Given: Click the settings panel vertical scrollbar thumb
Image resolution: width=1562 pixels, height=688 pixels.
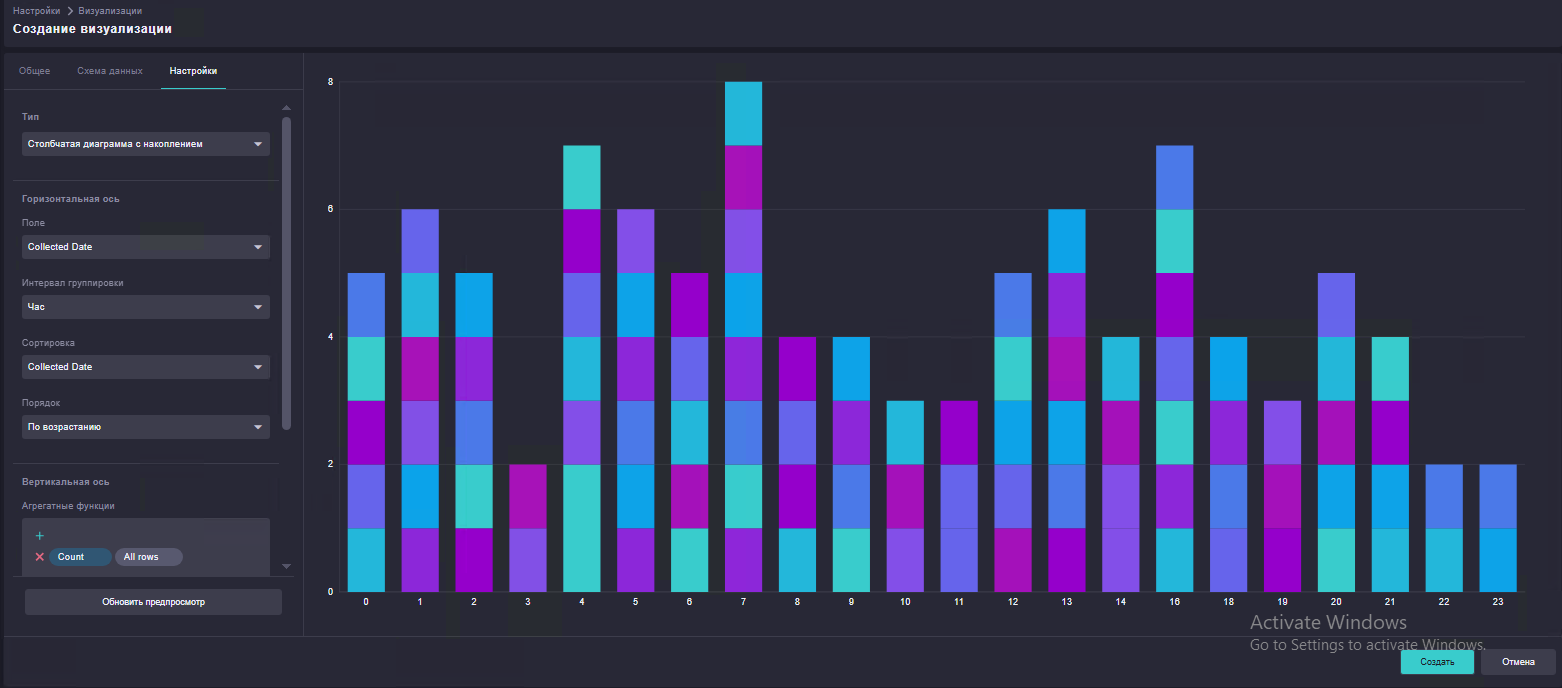Looking at the screenshot, I should [x=286, y=273].
